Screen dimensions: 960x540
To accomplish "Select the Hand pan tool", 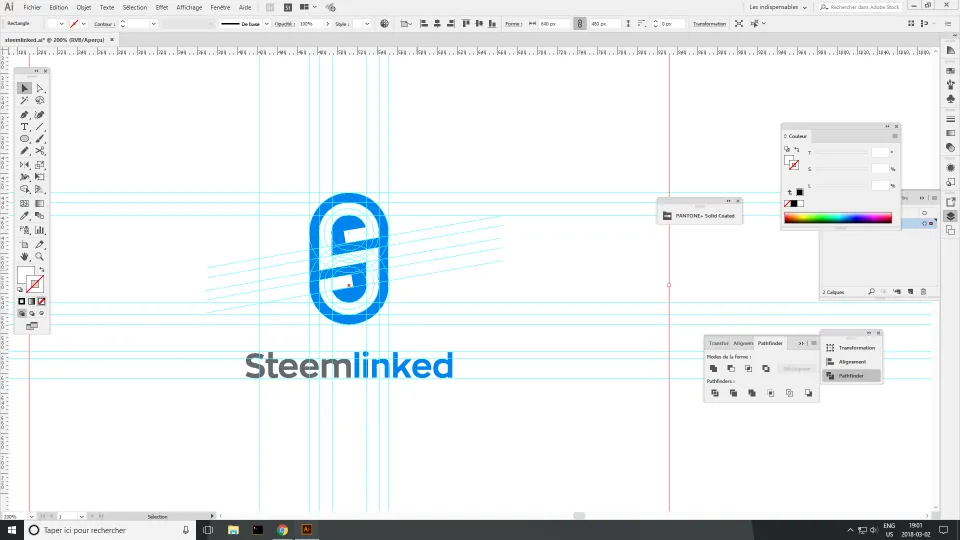I will click(x=24, y=257).
